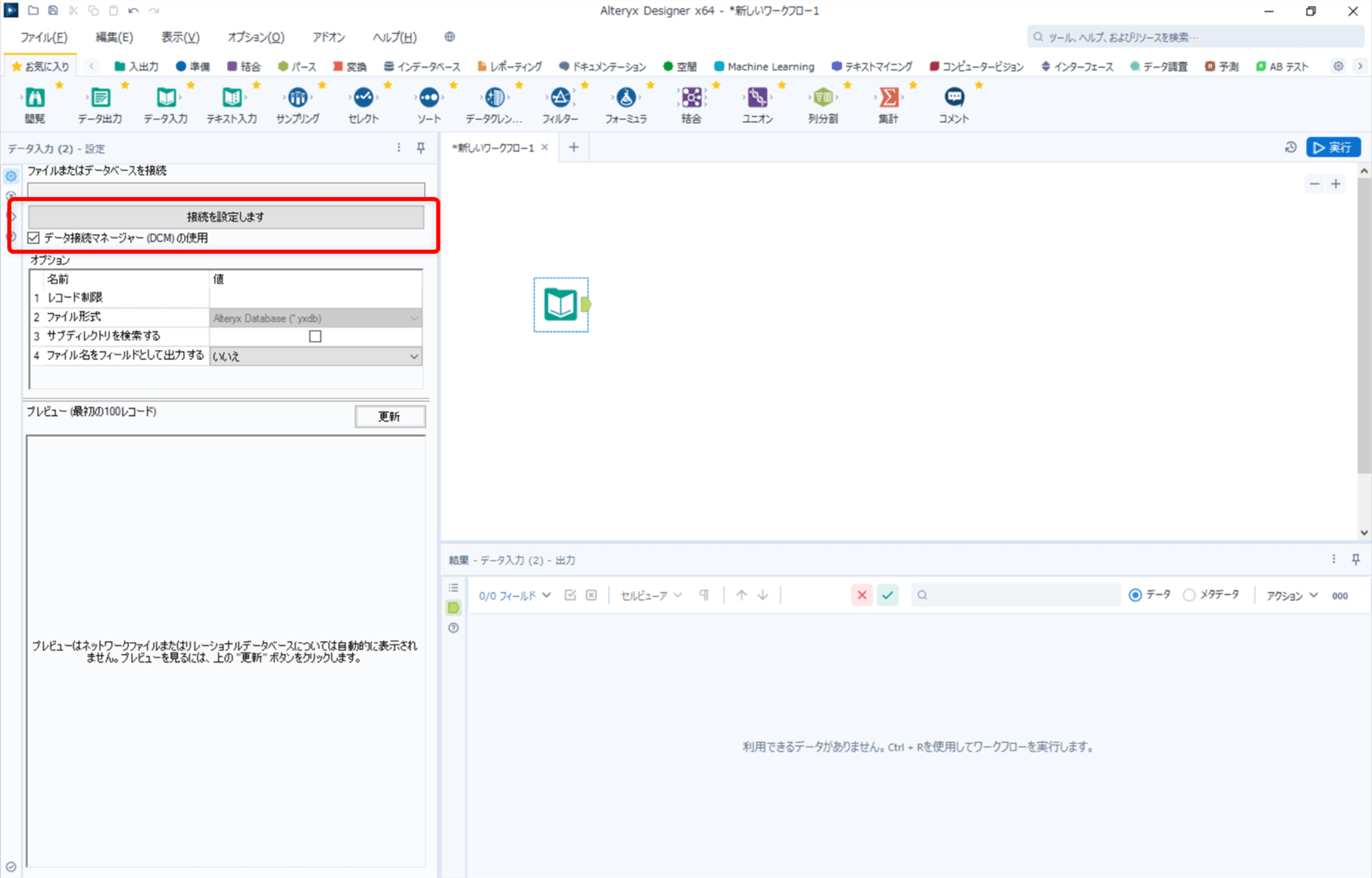Viewport: 1372px width, 878px height.
Task: Open configuration panel three-dot menu
Action: tap(399, 147)
